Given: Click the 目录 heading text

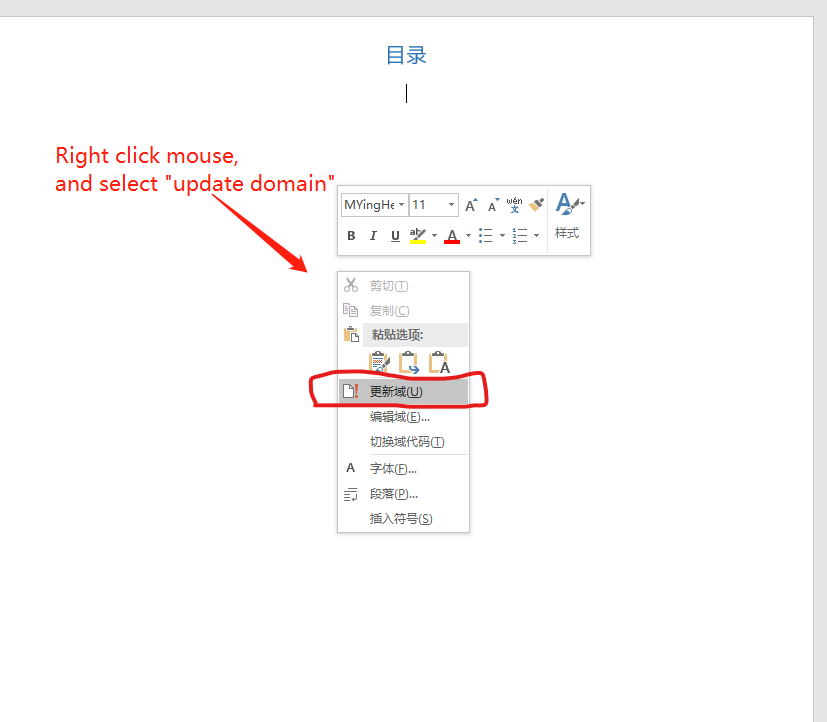Looking at the screenshot, I should [x=405, y=55].
